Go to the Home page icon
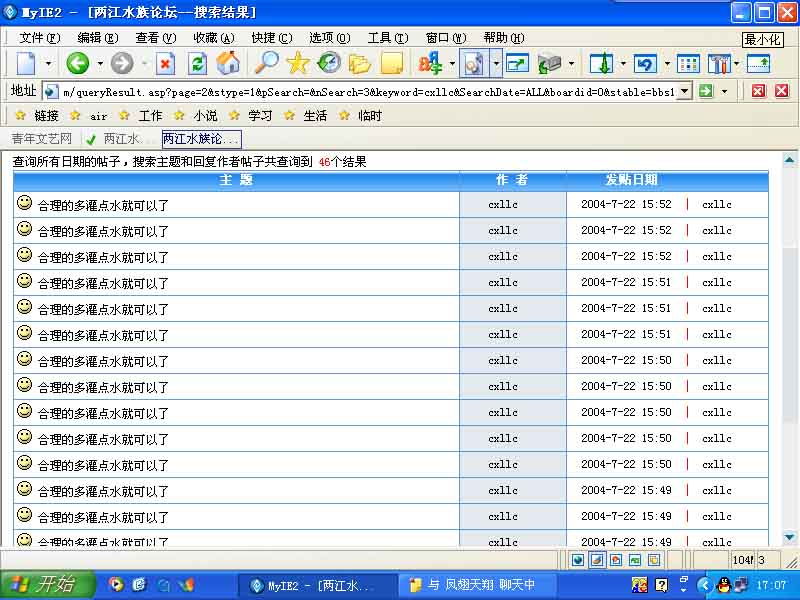The image size is (800, 600). tap(229, 64)
